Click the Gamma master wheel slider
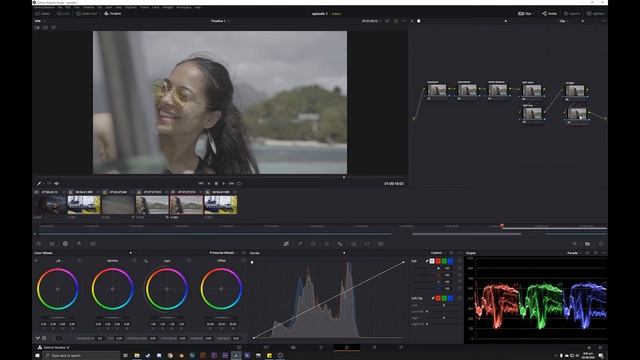Image resolution: width=640 pixels, height=360 pixels. (113, 318)
